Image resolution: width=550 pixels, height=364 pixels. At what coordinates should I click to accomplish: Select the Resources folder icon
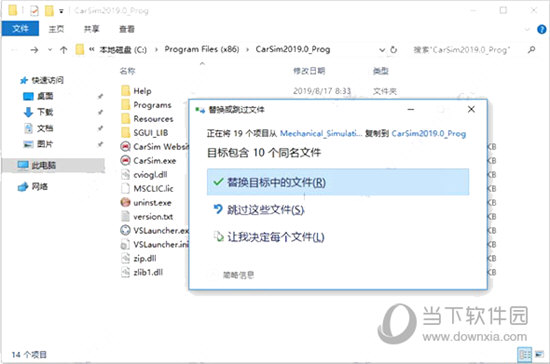point(126,119)
